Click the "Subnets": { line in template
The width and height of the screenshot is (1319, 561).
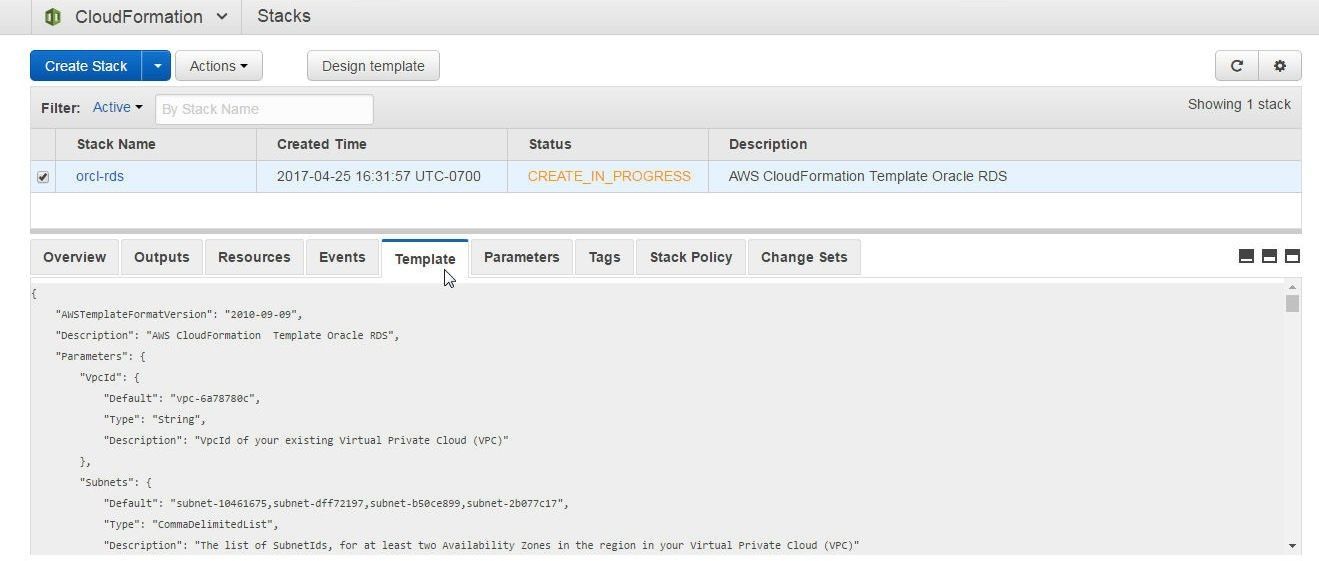coord(115,482)
